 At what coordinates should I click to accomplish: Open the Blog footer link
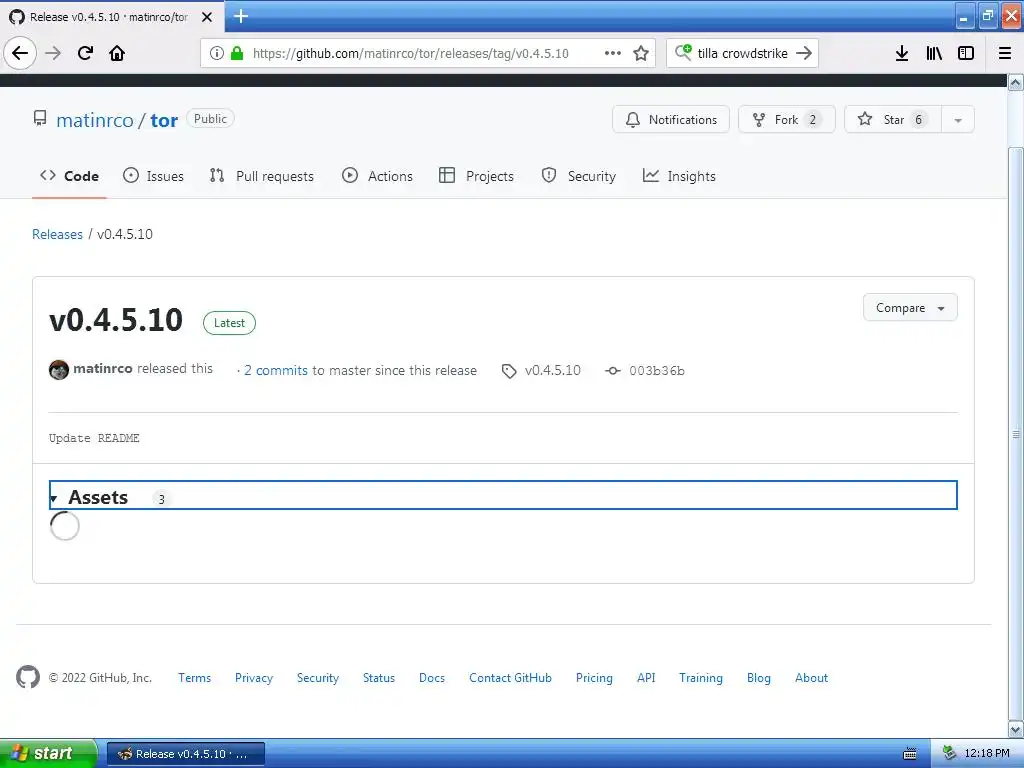coord(759,678)
